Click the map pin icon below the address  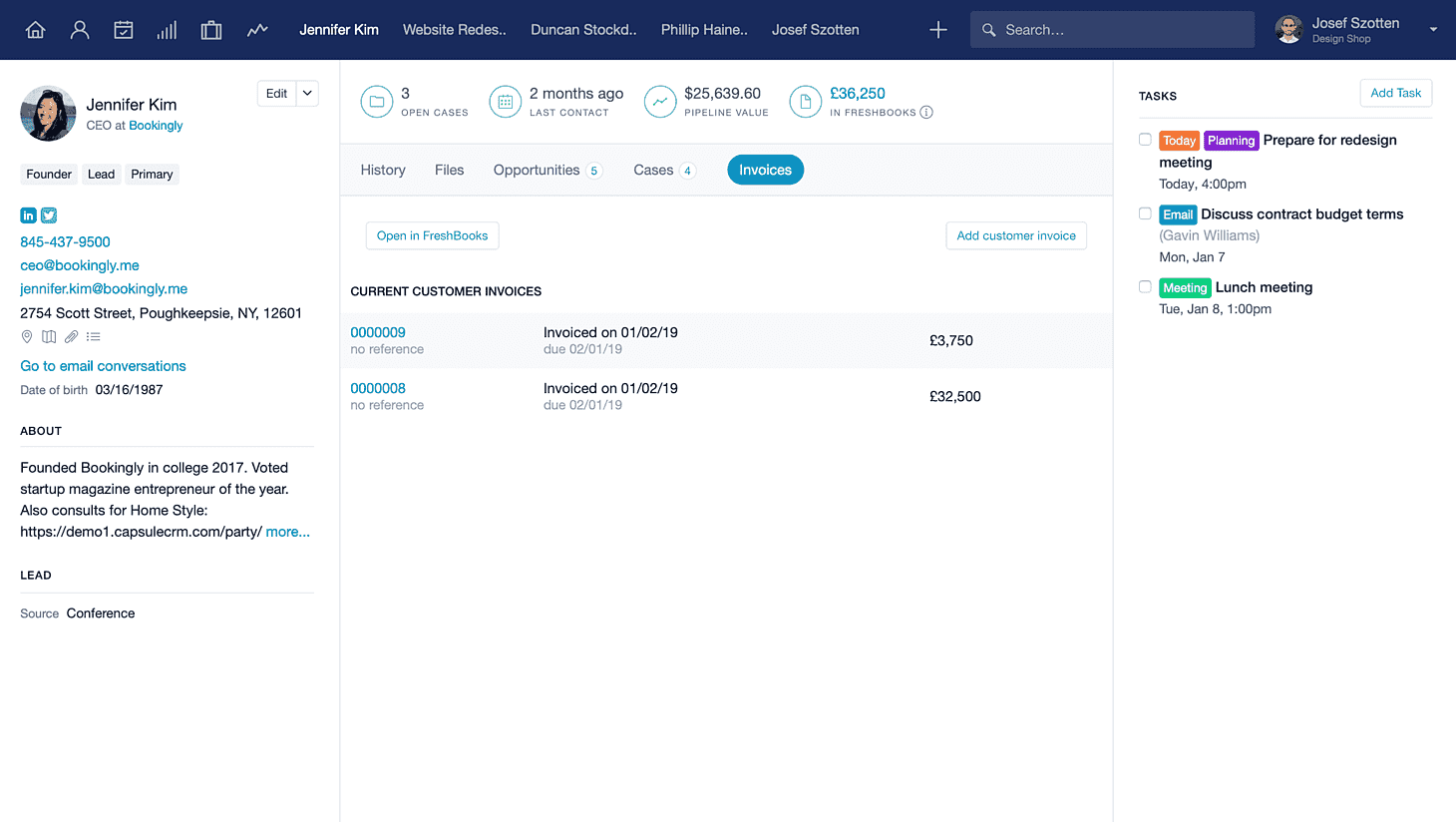27,337
